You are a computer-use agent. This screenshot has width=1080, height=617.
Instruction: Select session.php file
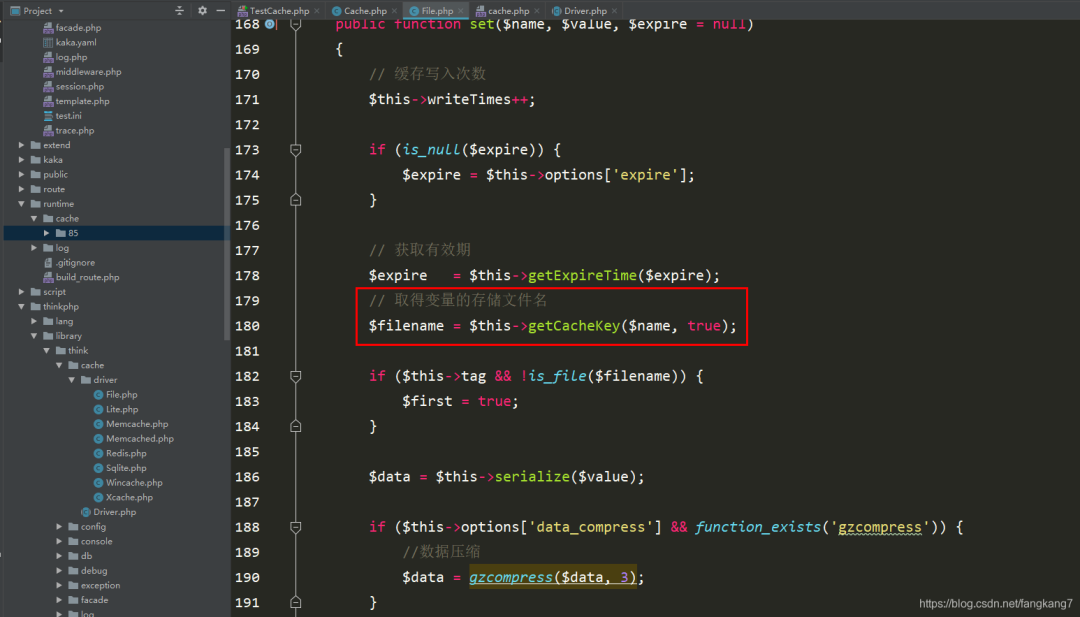74,87
